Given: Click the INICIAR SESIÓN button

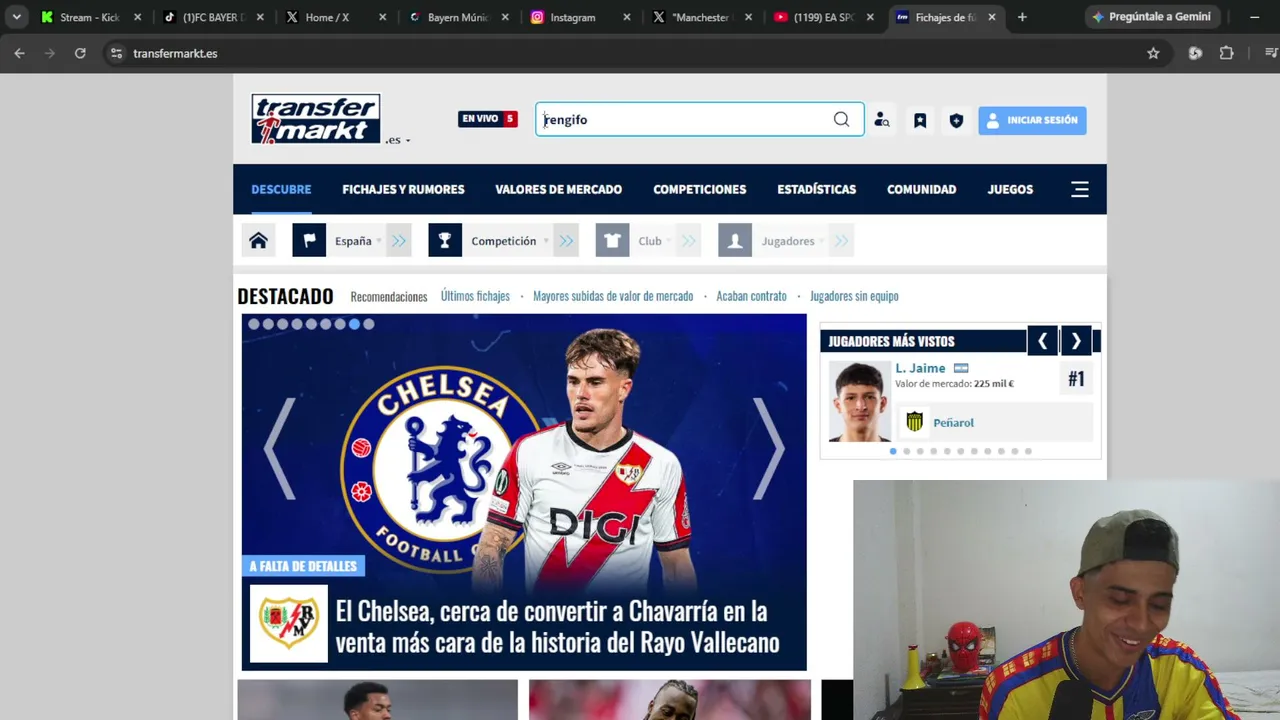Looking at the screenshot, I should (1032, 120).
